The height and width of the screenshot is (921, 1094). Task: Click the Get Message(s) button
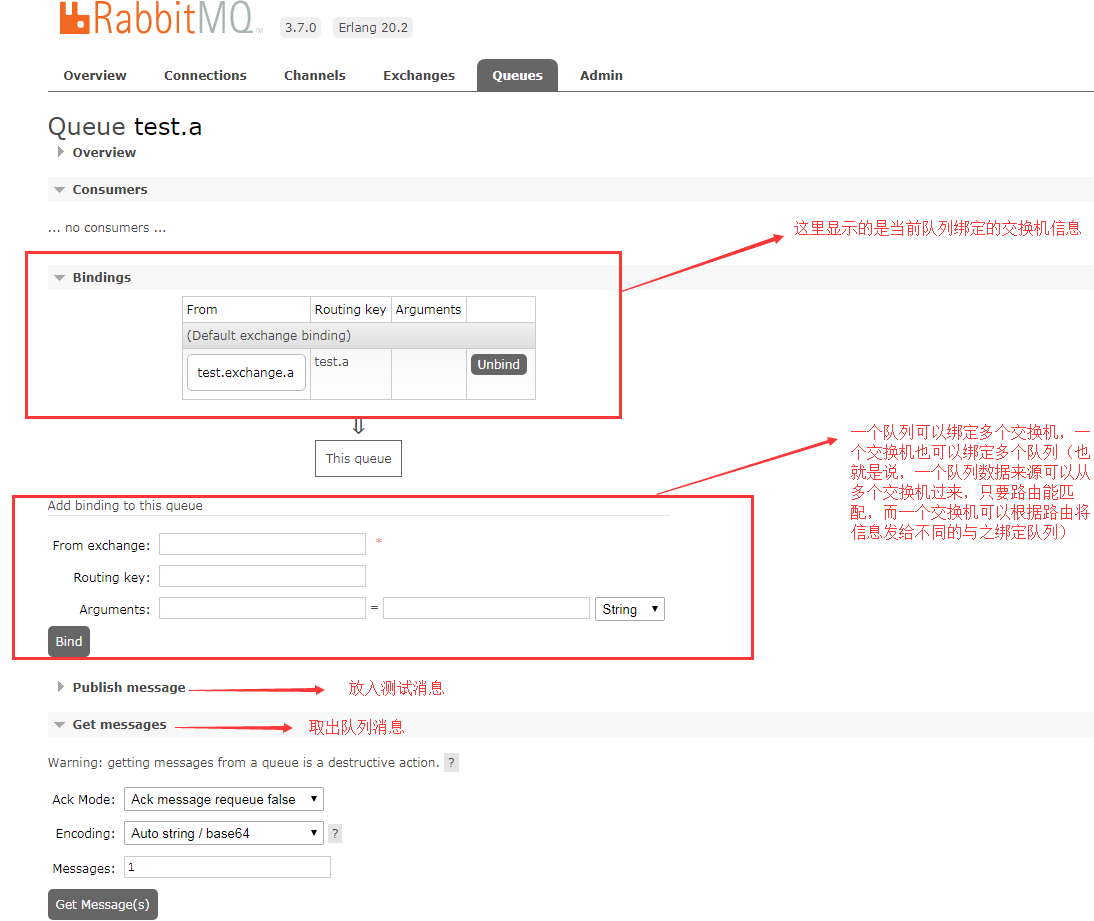pyautogui.click(x=103, y=904)
